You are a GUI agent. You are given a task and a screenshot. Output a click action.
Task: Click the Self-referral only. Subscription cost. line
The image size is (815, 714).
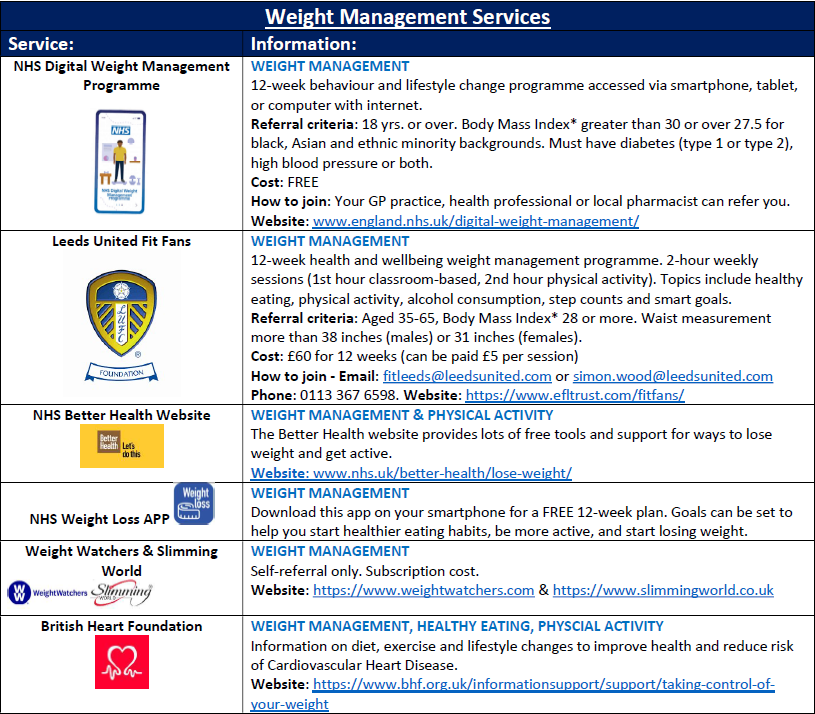click(x=365, y=572)
